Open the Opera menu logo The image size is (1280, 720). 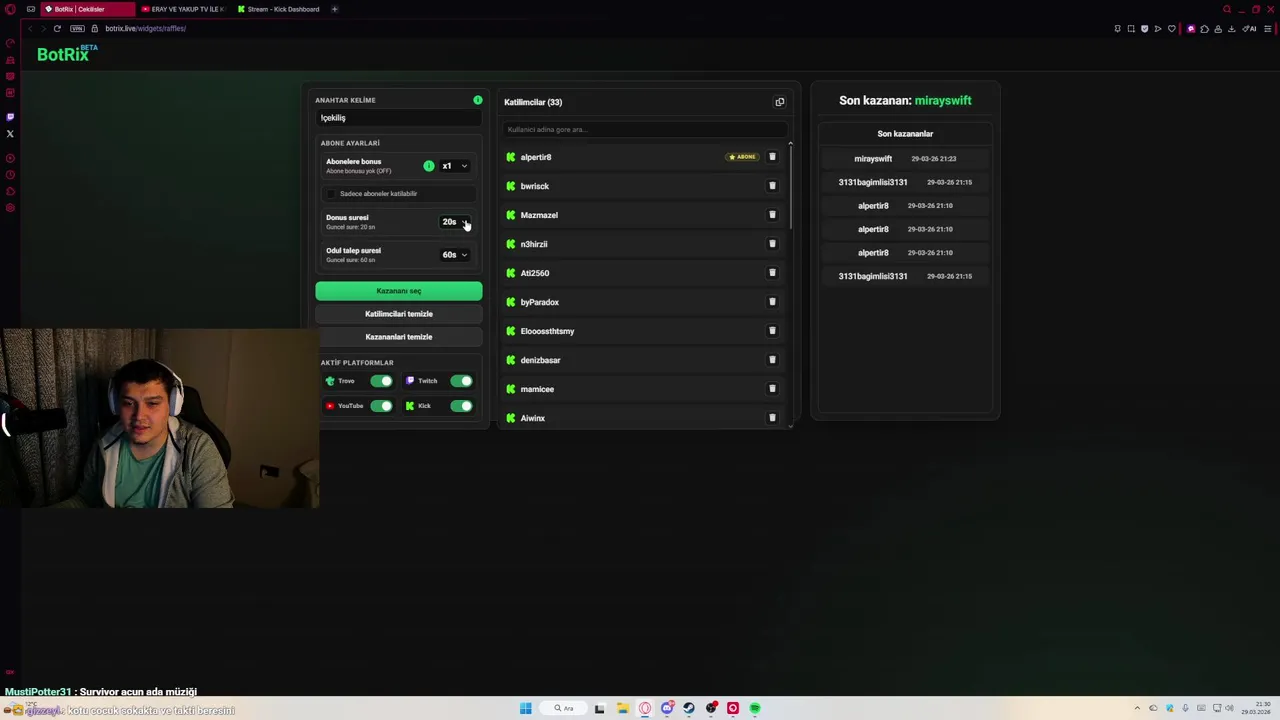10,9
